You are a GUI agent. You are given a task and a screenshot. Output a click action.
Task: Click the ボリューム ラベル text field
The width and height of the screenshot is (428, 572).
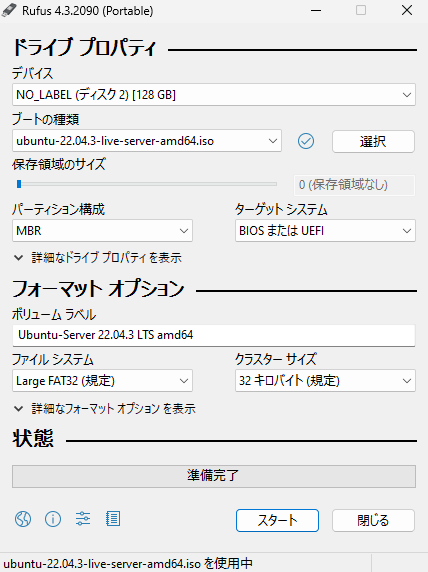(214, 335)
